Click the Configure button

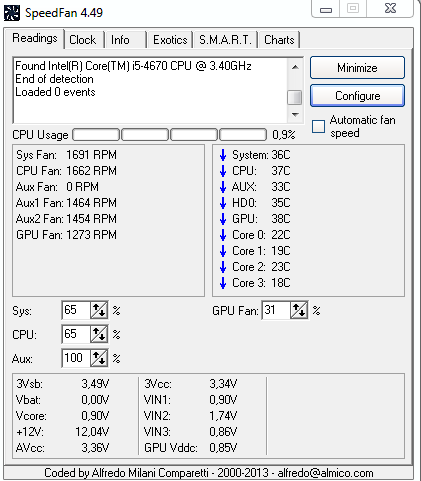pos(357,96)
